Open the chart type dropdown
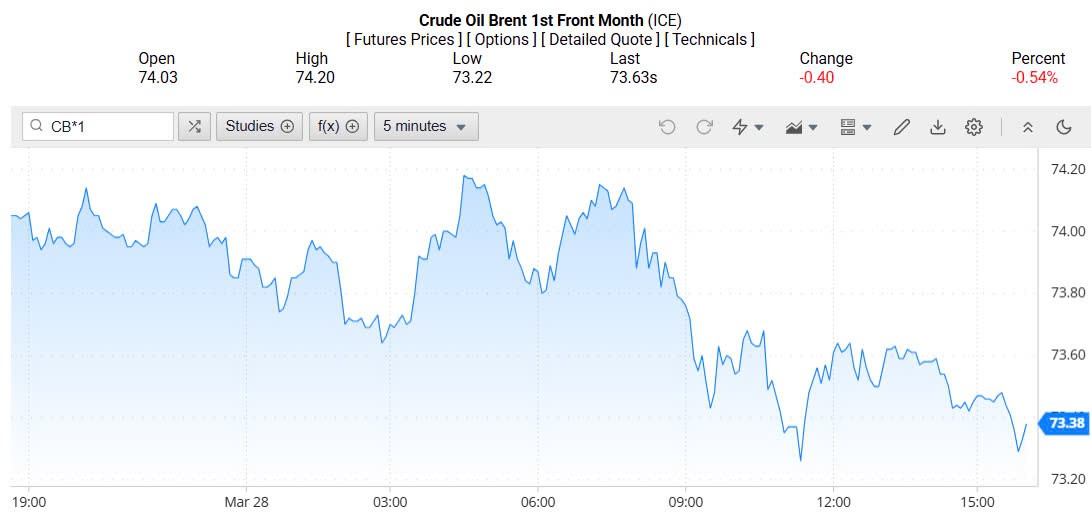 (x=802, y=127)
